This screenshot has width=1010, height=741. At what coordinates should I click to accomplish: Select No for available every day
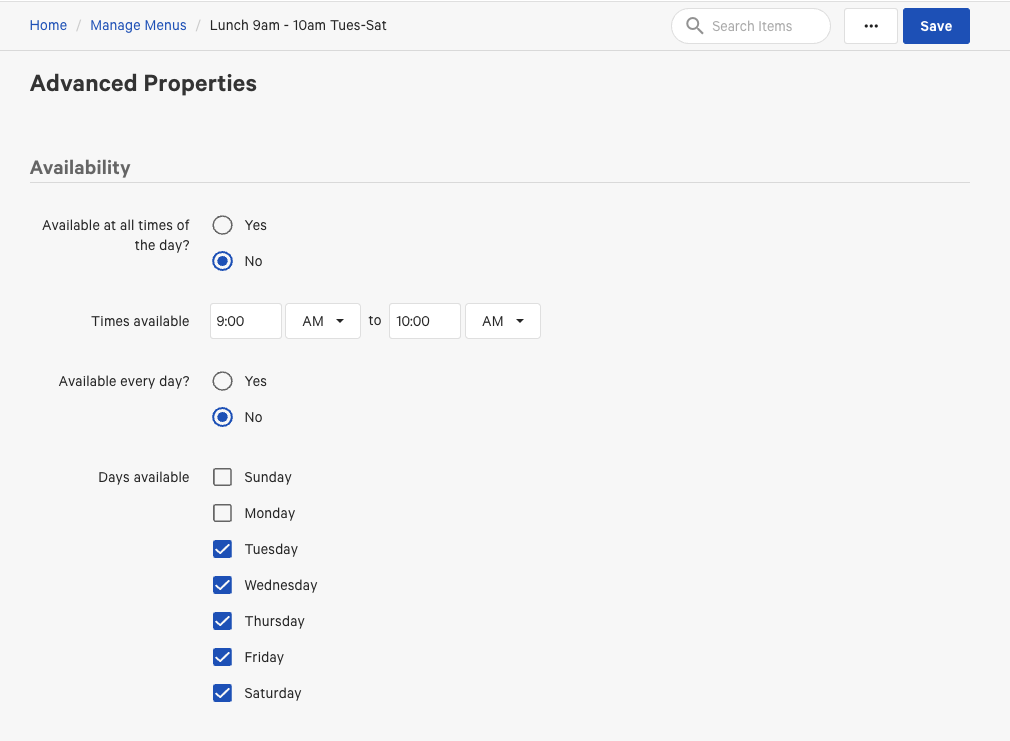click(x=223, y=417)
